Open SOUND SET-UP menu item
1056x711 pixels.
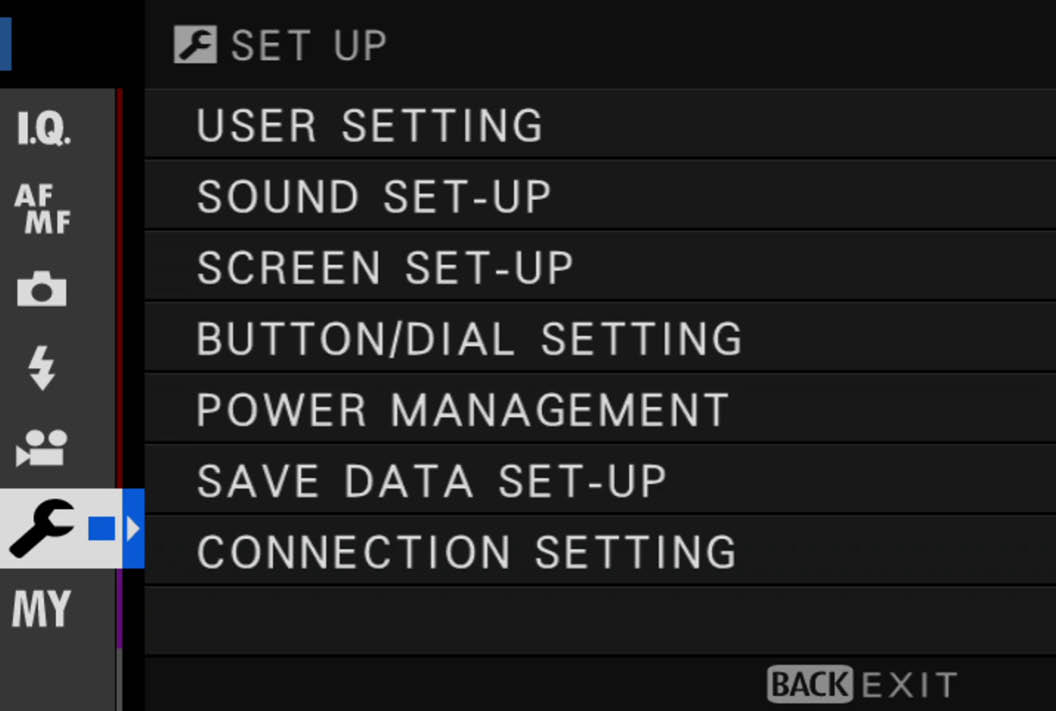600,197
